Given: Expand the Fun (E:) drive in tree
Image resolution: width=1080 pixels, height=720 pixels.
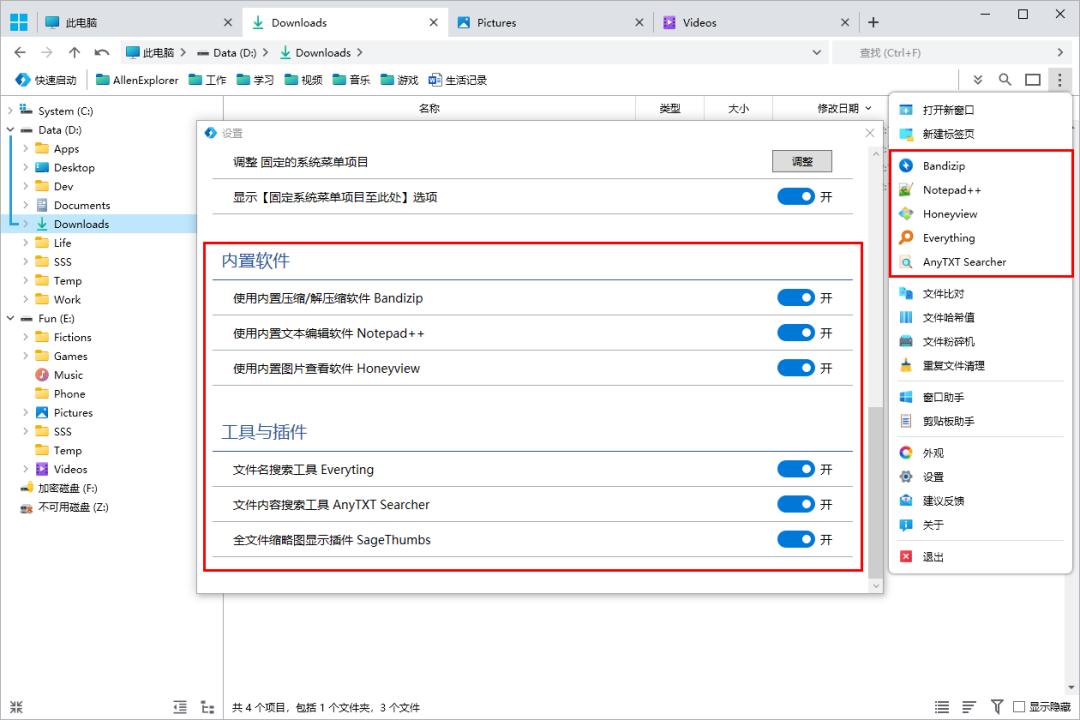Looking at the screenshot, I should point(9,318).
